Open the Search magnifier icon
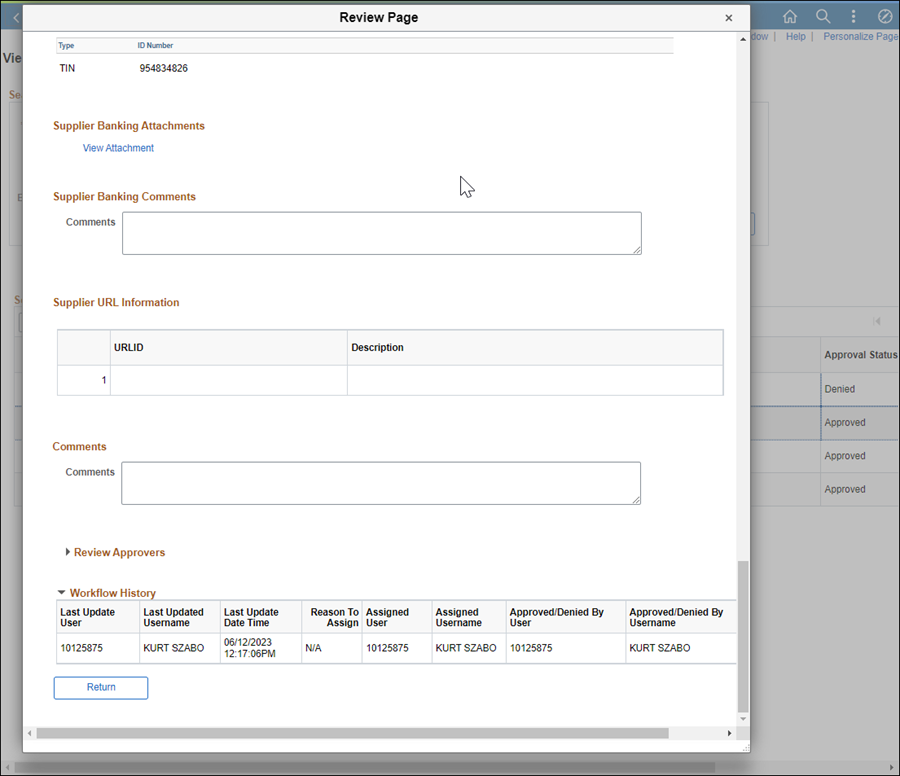The width and height of the screenshot is (900, 776). point(823,17)
